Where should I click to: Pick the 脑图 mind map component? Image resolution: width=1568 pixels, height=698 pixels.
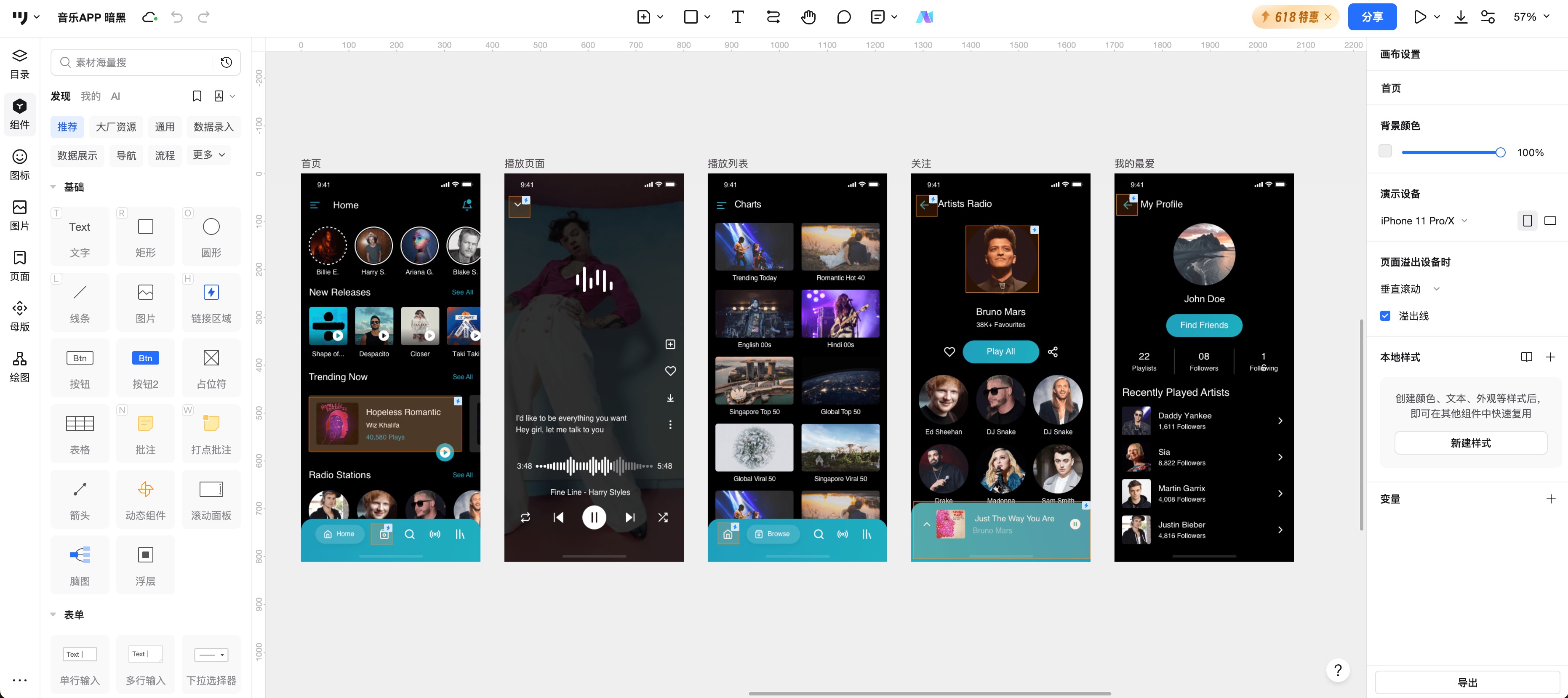80,565
